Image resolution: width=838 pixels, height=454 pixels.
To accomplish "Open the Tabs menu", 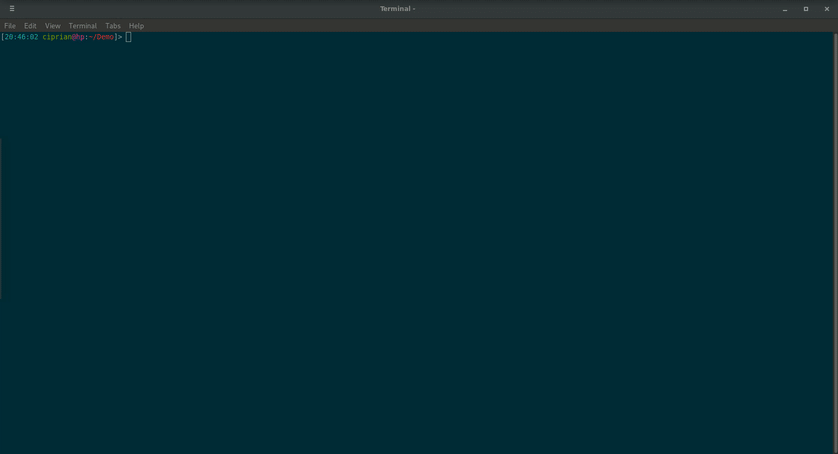I will pyautogui.click(x=113, y=26).
